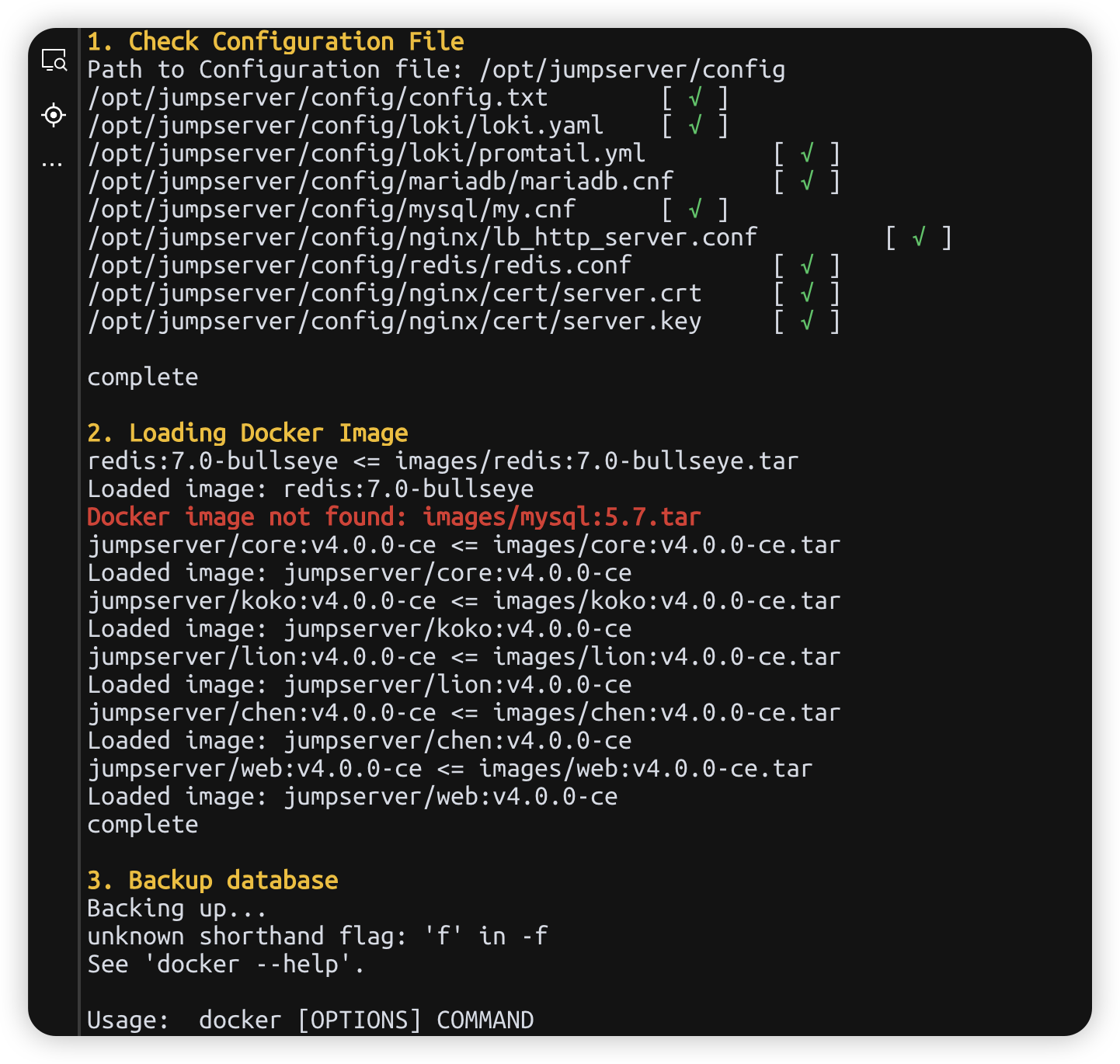Open the three-dots more options menu
The height and width of the screenshot is (1064, 1120).
click(x=52, y=164)
